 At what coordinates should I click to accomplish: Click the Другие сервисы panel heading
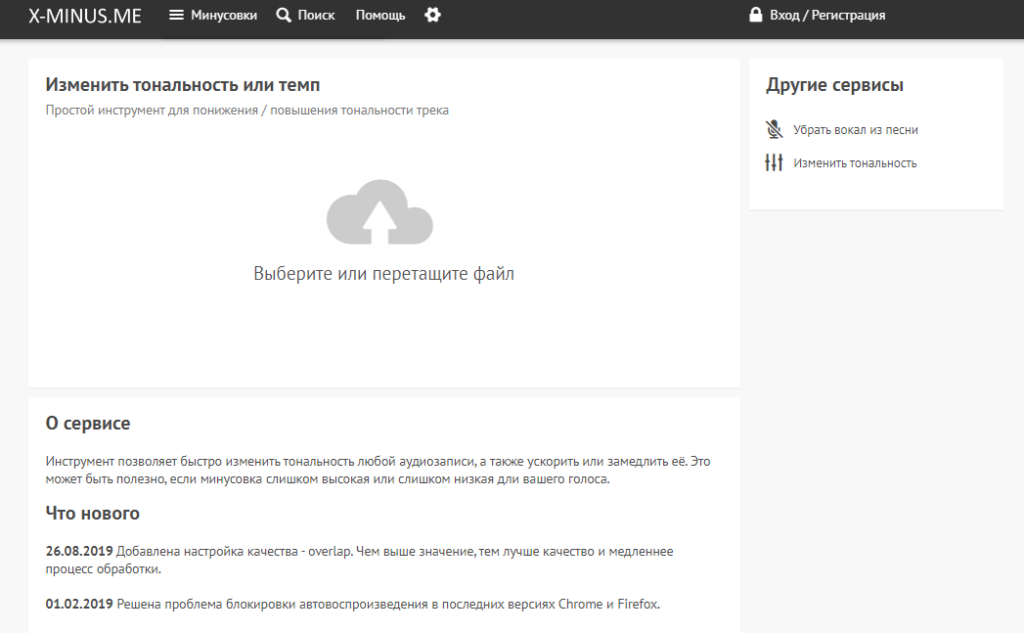(835, 85)
